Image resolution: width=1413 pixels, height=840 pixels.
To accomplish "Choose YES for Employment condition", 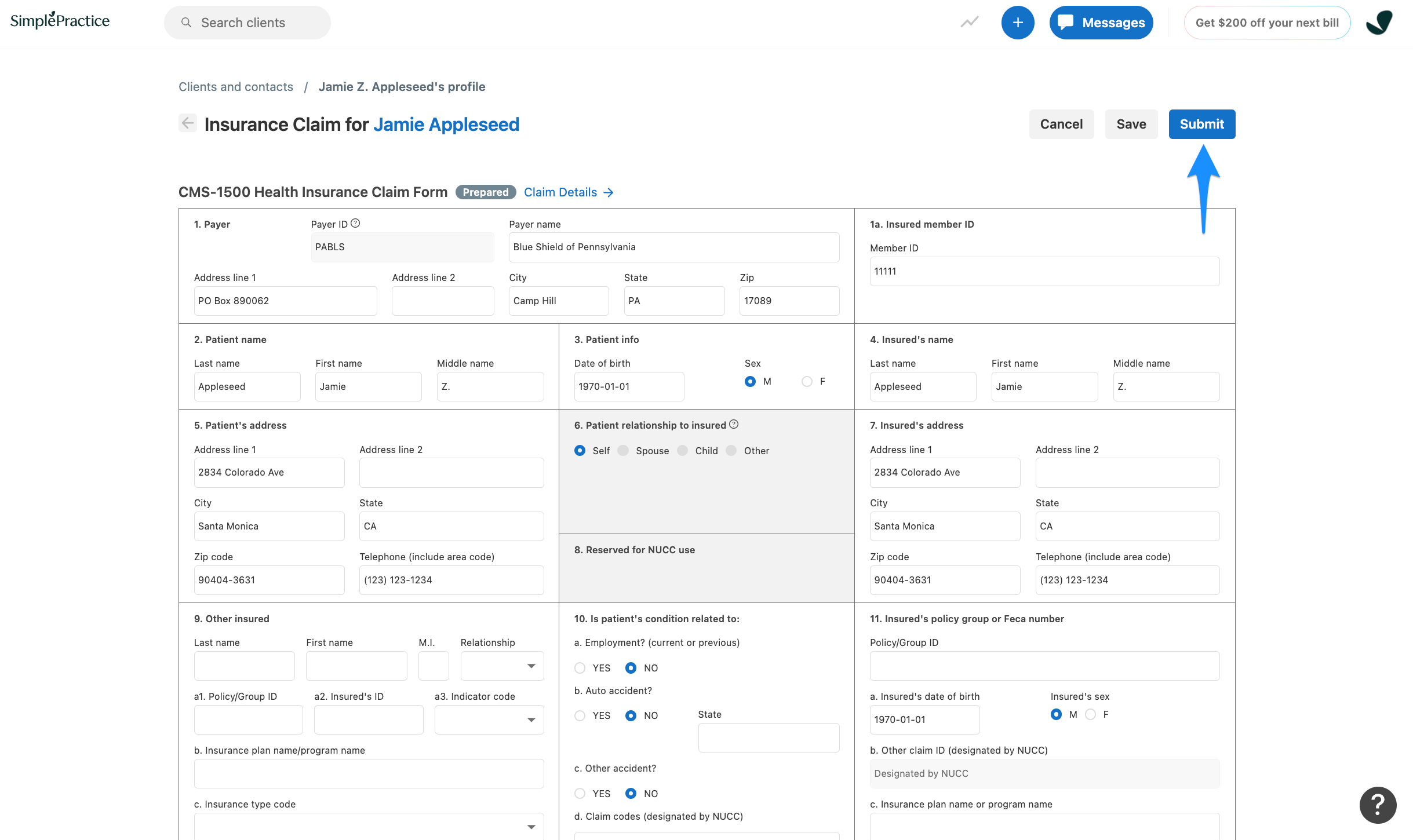I will [580, 667].
